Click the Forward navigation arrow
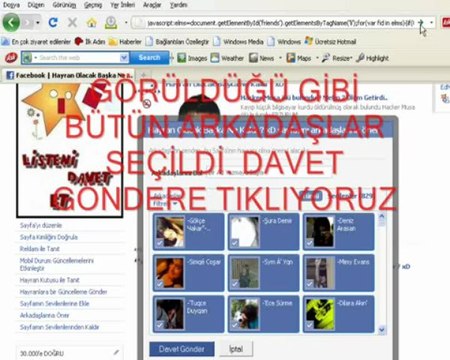450x360 pixels. click(x=27, y=23)
